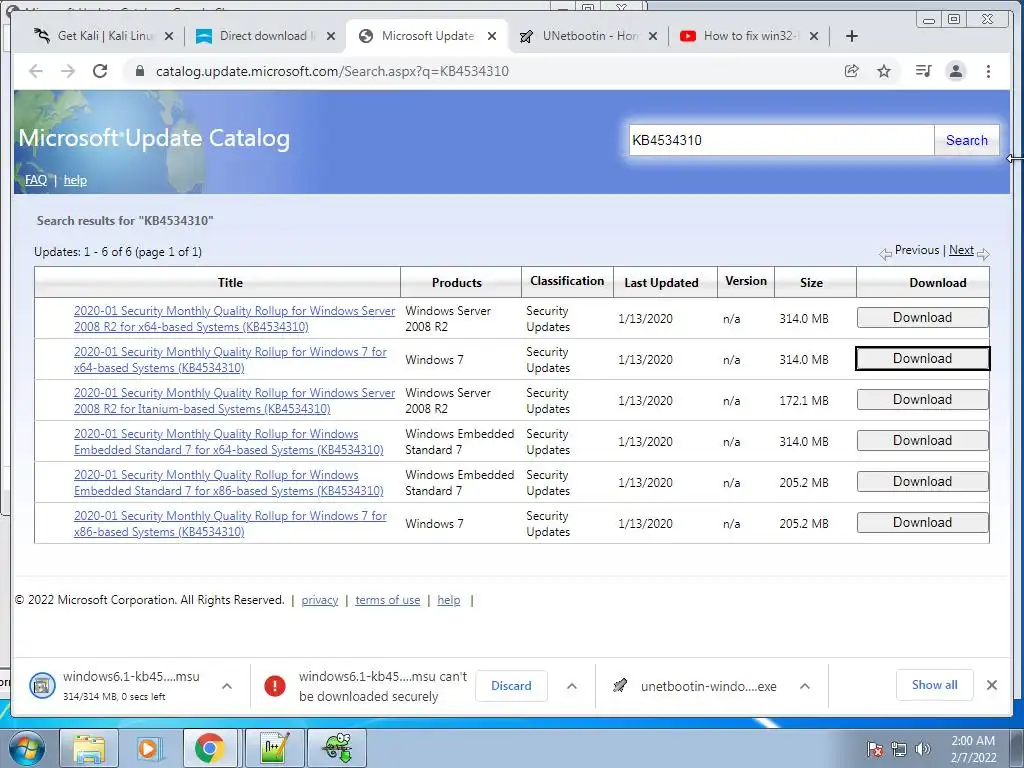Sort by Size column header
1024x768 pixels.
[x=811, y=282]
